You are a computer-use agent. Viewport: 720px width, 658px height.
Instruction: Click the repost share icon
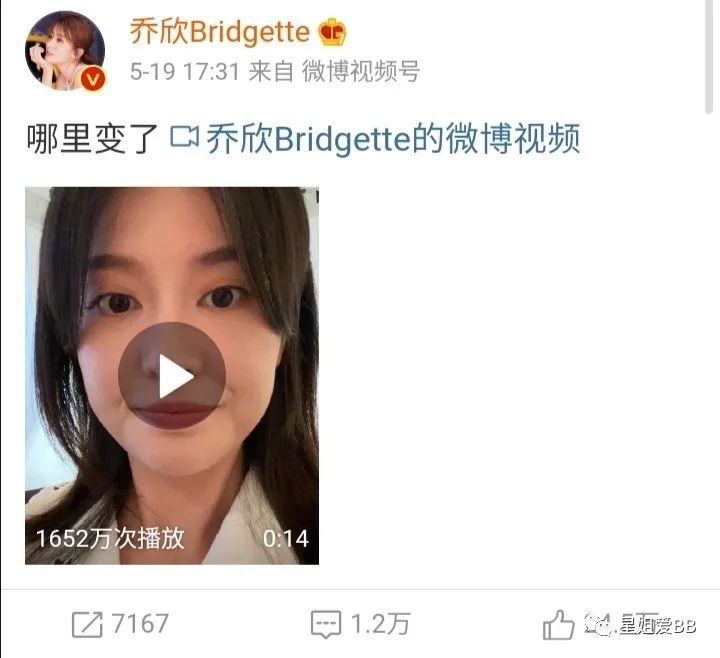[87, 624]
